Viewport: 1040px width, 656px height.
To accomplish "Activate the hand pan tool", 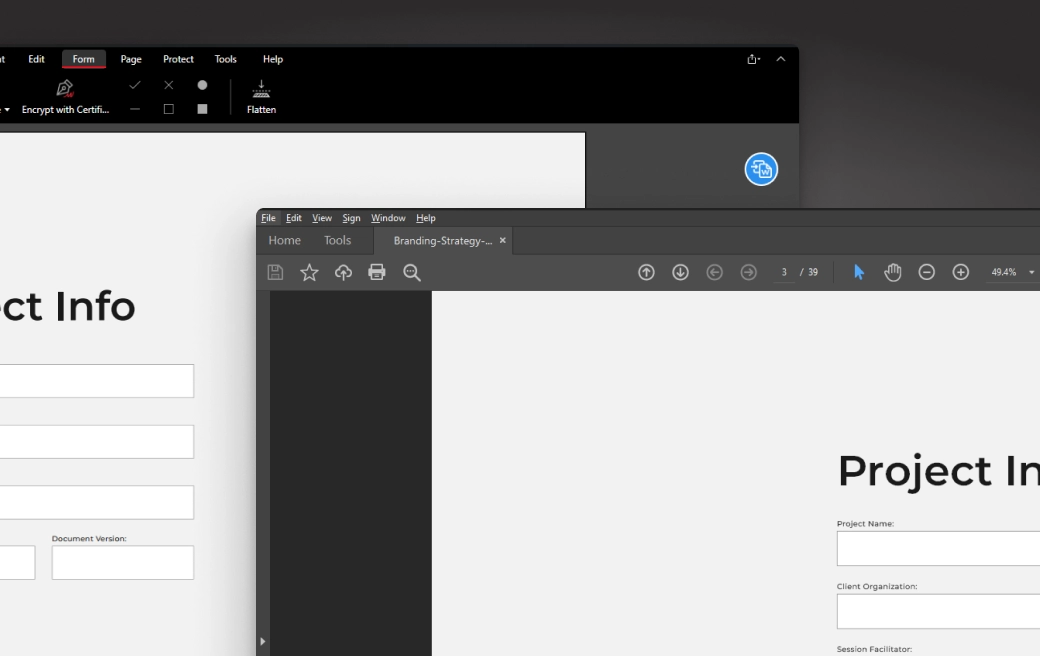I will (893, 272).
